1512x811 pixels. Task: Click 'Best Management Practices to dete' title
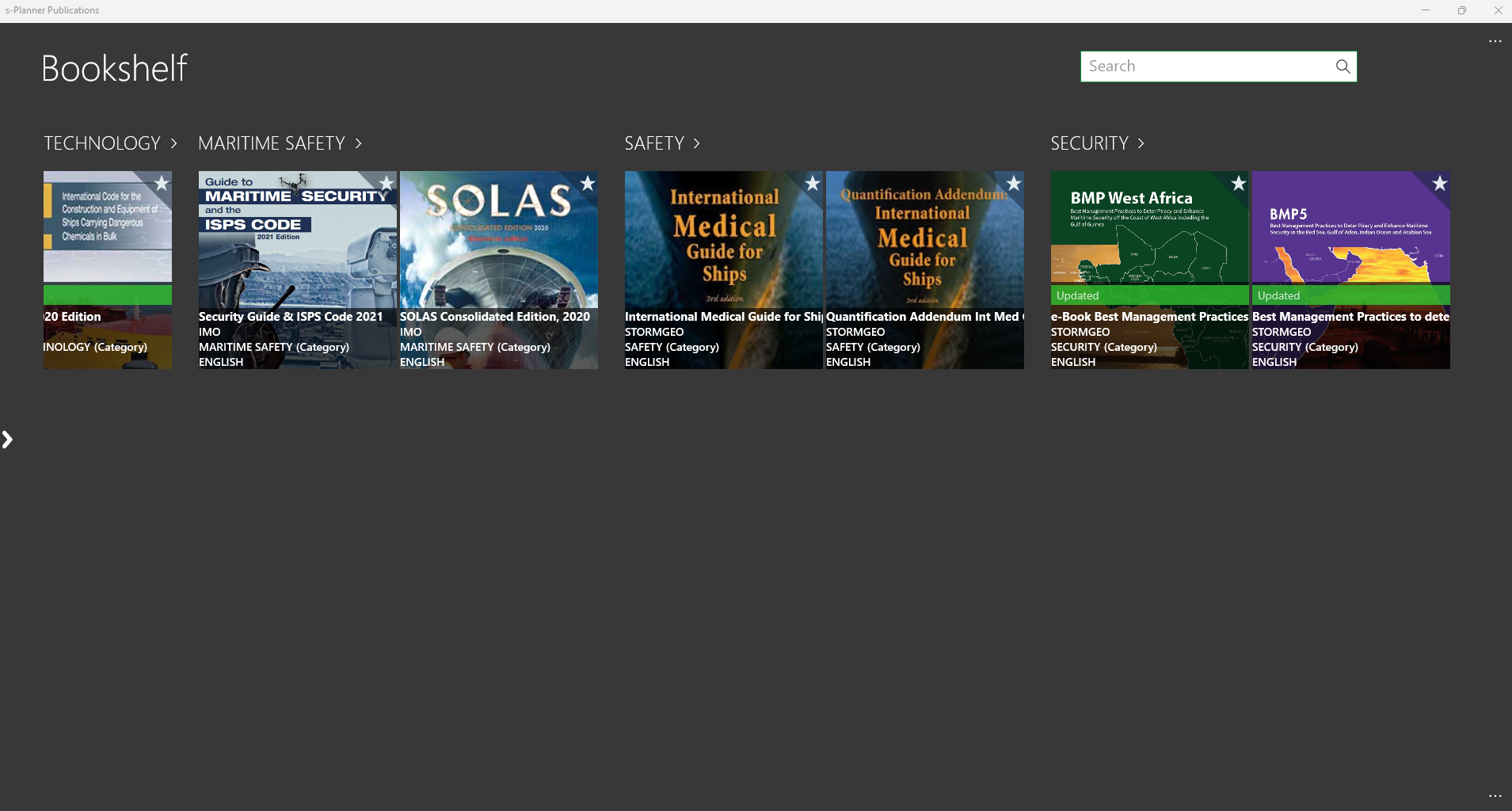[x=1351, y=317]
